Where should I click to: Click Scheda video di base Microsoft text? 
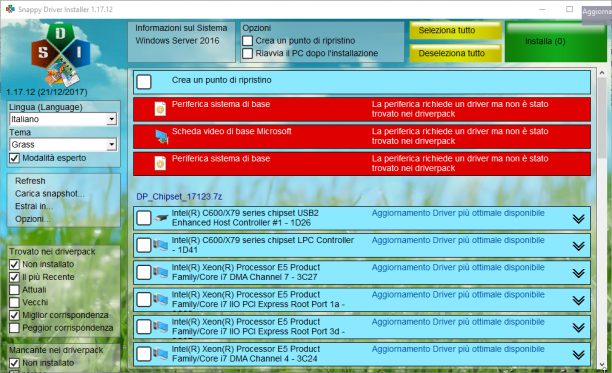coord(231,131)
